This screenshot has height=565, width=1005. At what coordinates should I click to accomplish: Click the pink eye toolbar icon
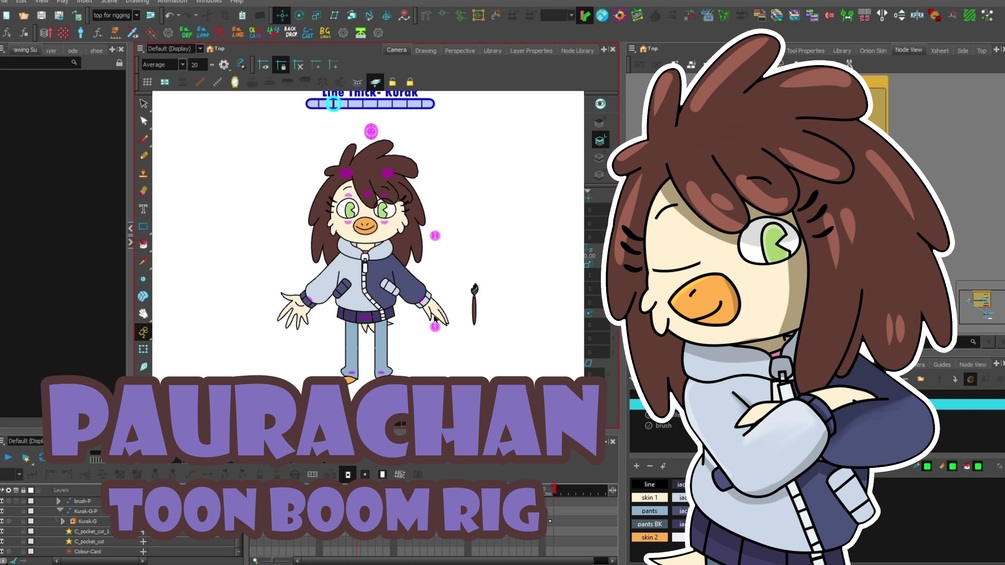tap(619, 15)
